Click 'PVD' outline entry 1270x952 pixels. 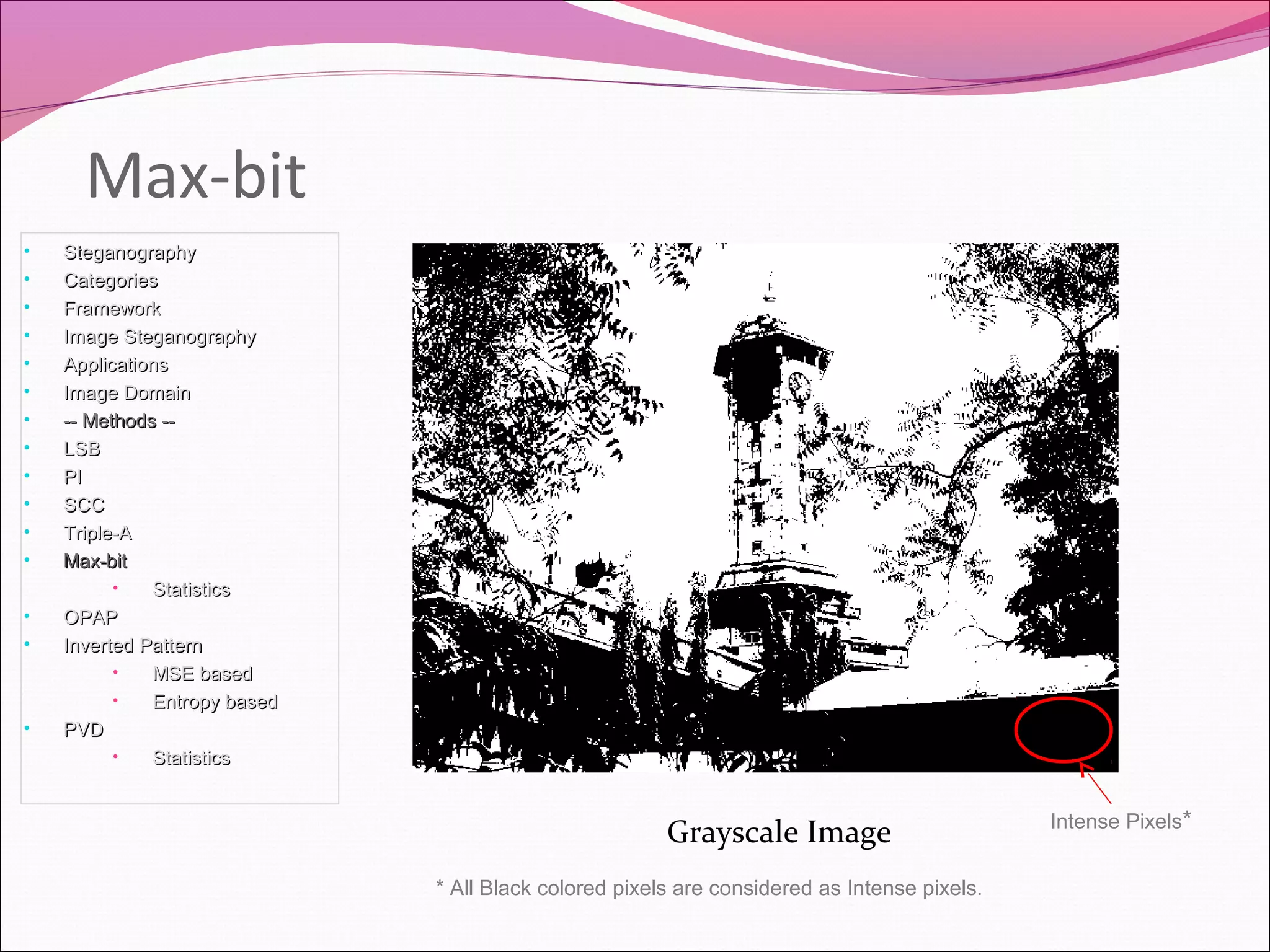click(84, 730)
